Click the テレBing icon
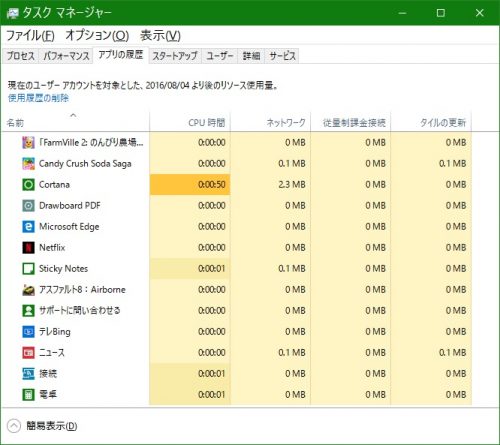 [28, 332]
